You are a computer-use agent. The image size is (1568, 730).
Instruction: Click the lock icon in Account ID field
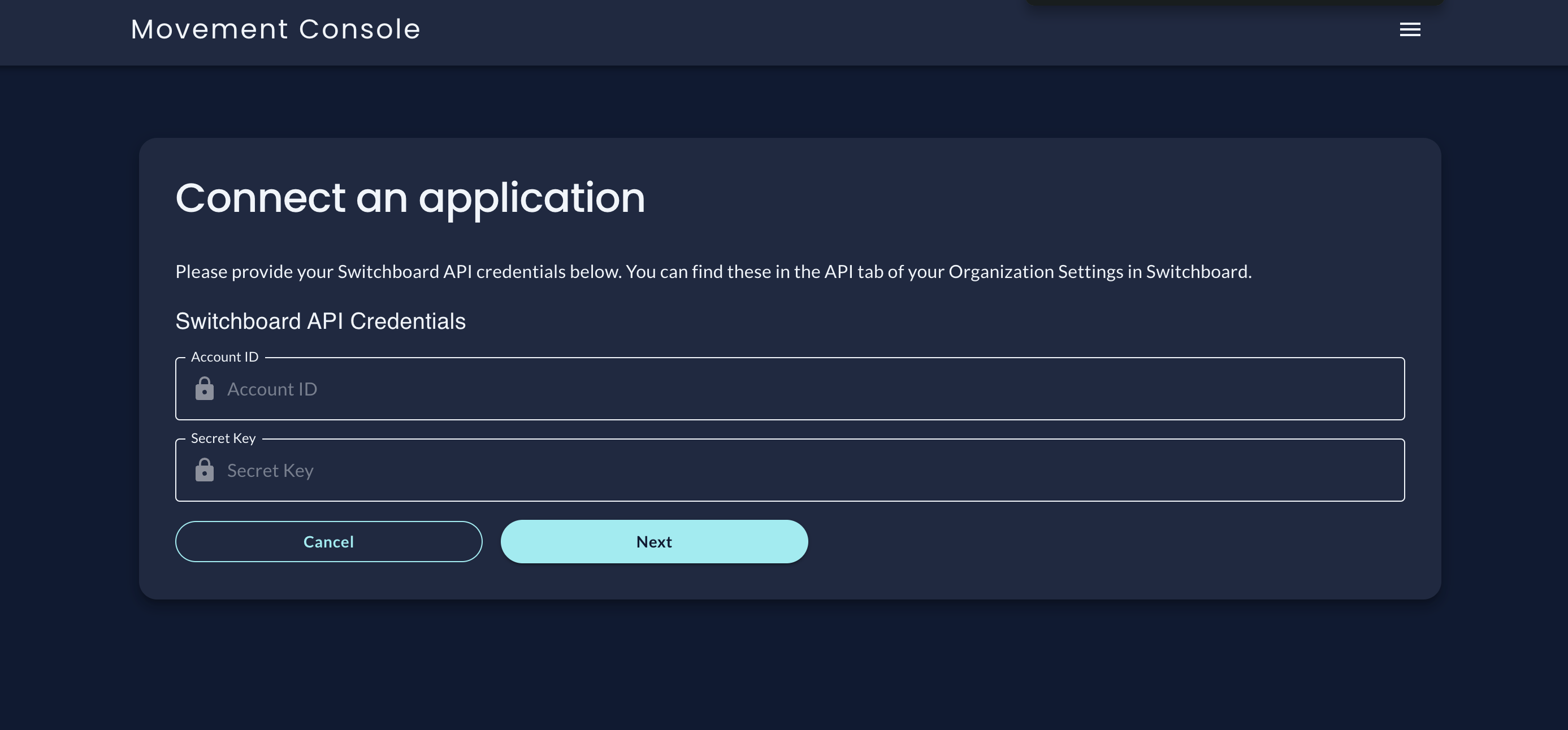click(205, 388)
